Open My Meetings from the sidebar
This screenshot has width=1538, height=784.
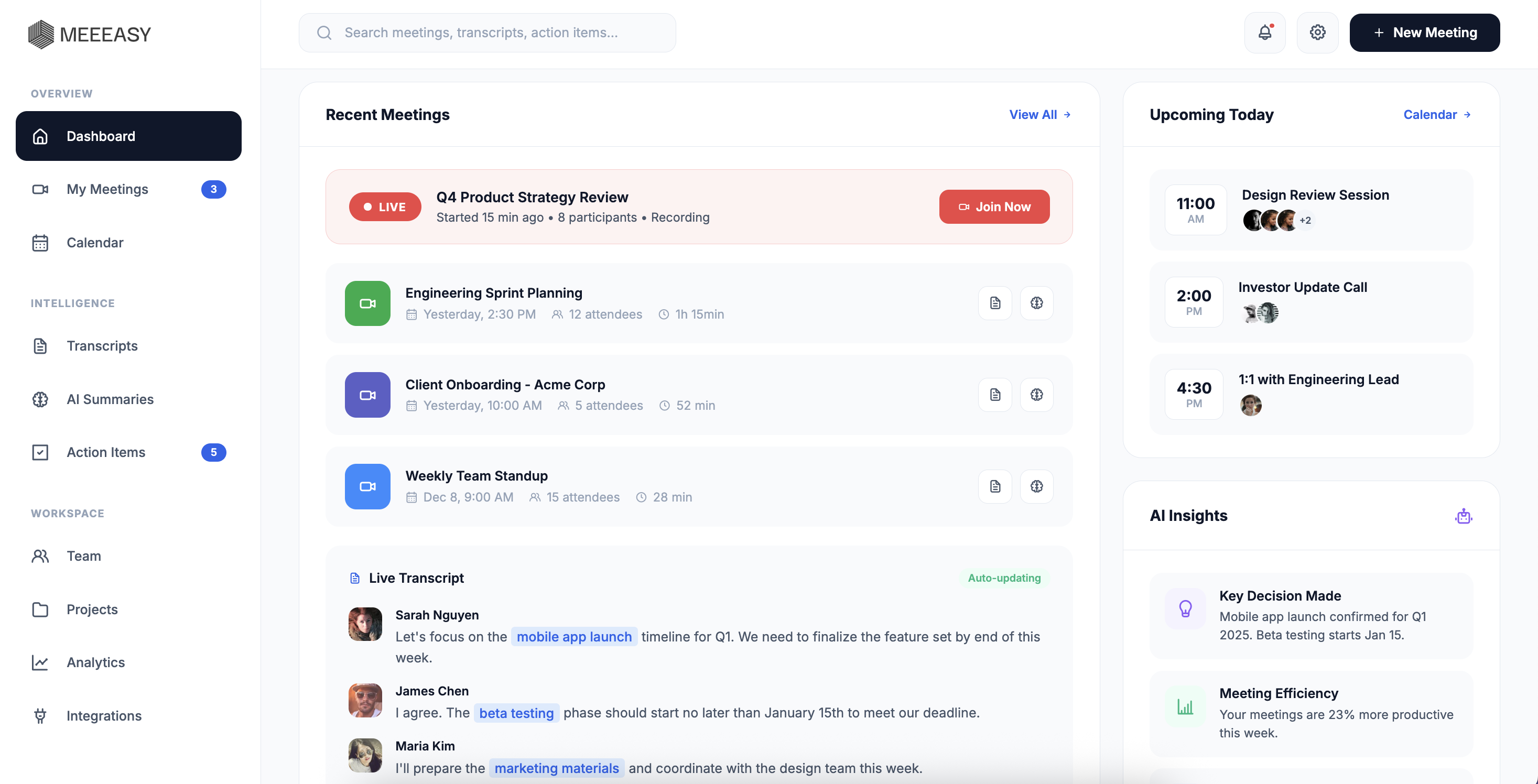coord(106,189)
